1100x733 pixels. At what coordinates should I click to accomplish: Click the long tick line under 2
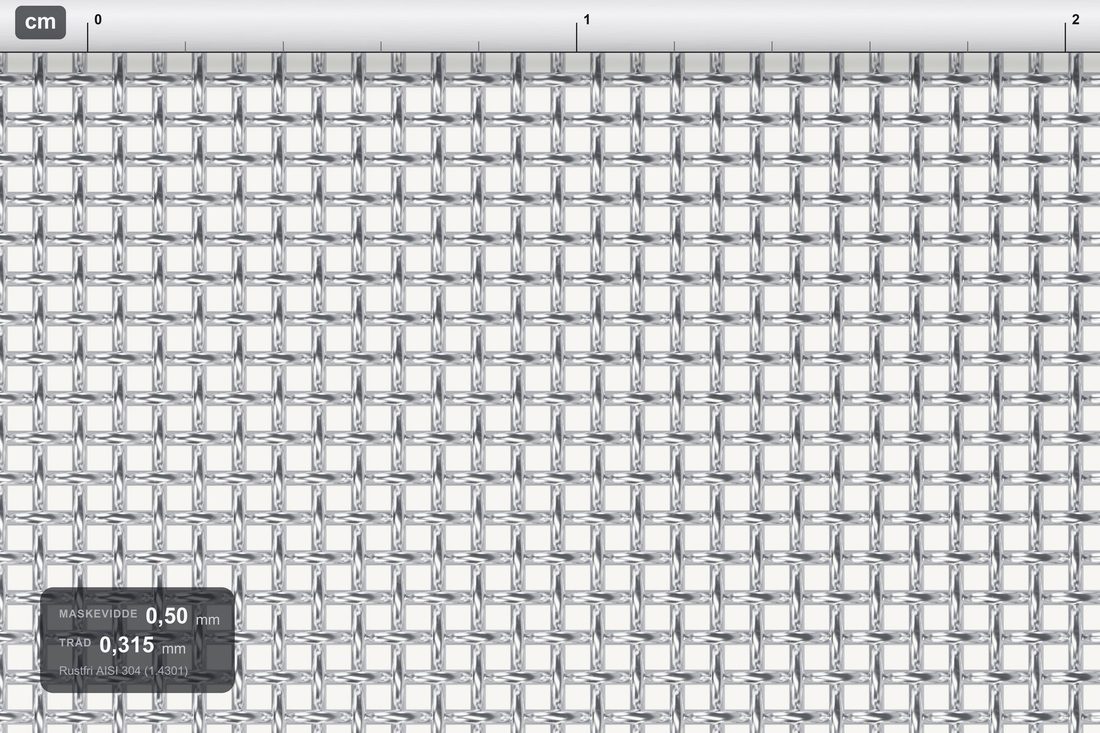coord(1065,36)
